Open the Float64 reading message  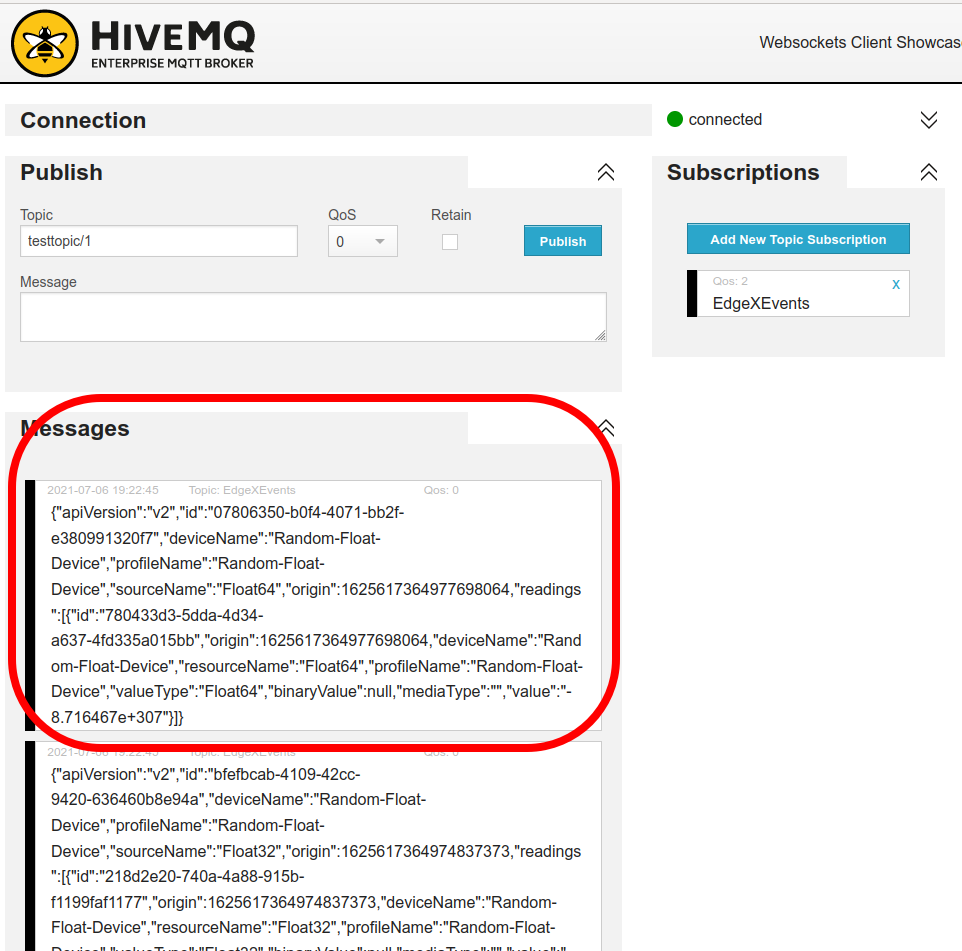313,606
